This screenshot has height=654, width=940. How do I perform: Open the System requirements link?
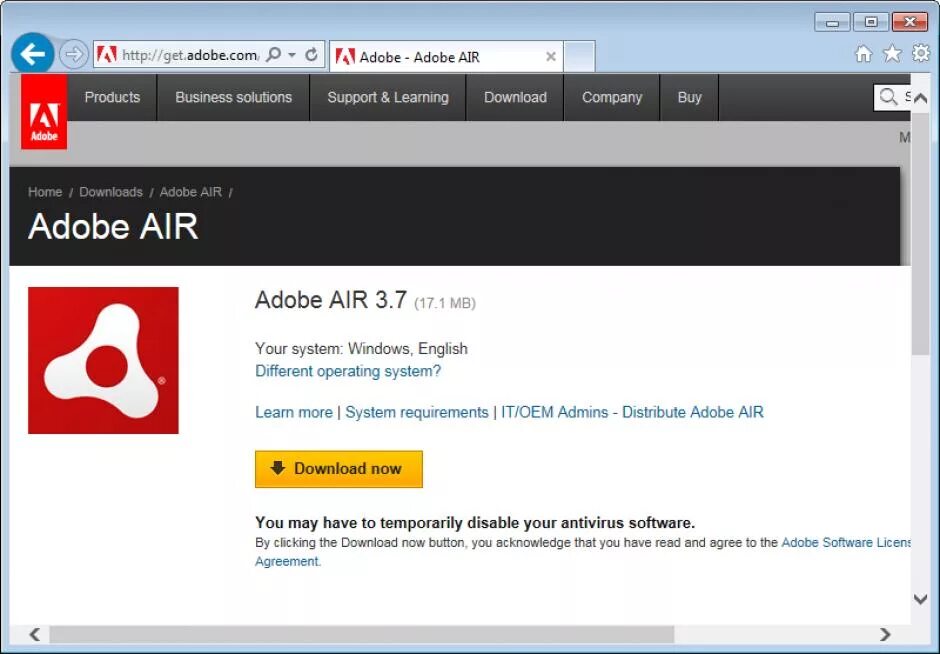417,412
